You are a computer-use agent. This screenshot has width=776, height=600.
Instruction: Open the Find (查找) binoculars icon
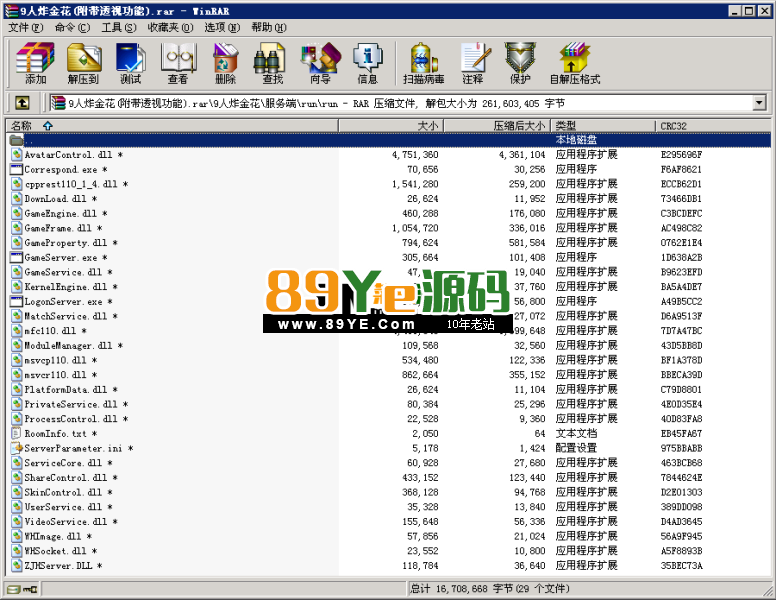pos(272,64)
